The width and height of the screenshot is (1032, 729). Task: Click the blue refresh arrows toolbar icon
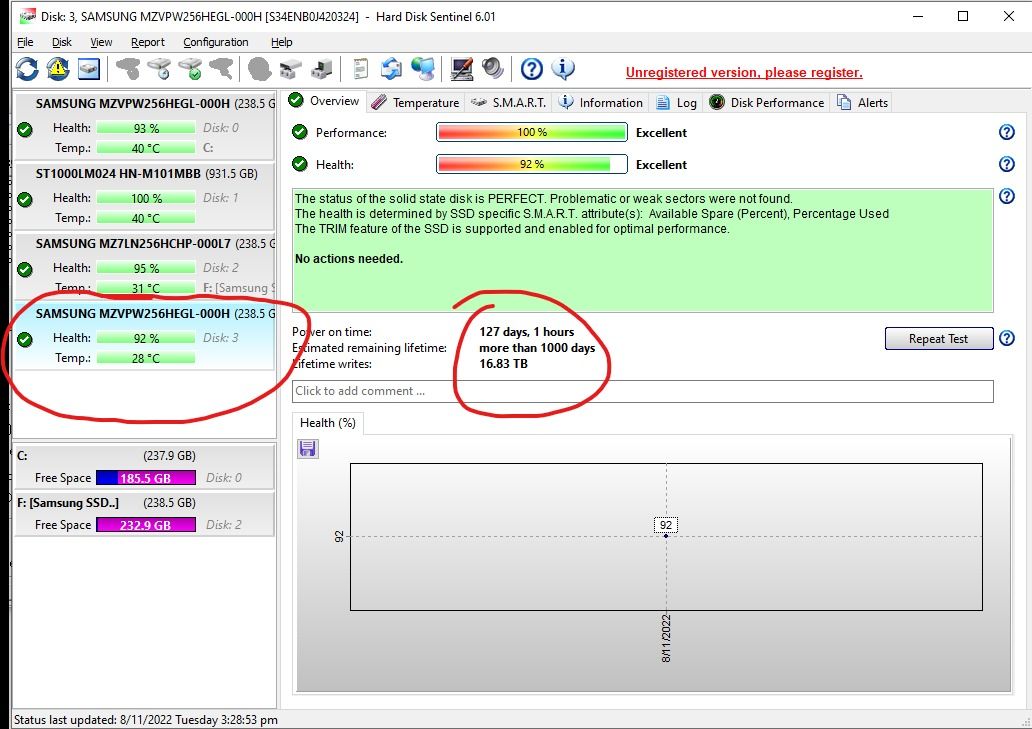(27, 68)
